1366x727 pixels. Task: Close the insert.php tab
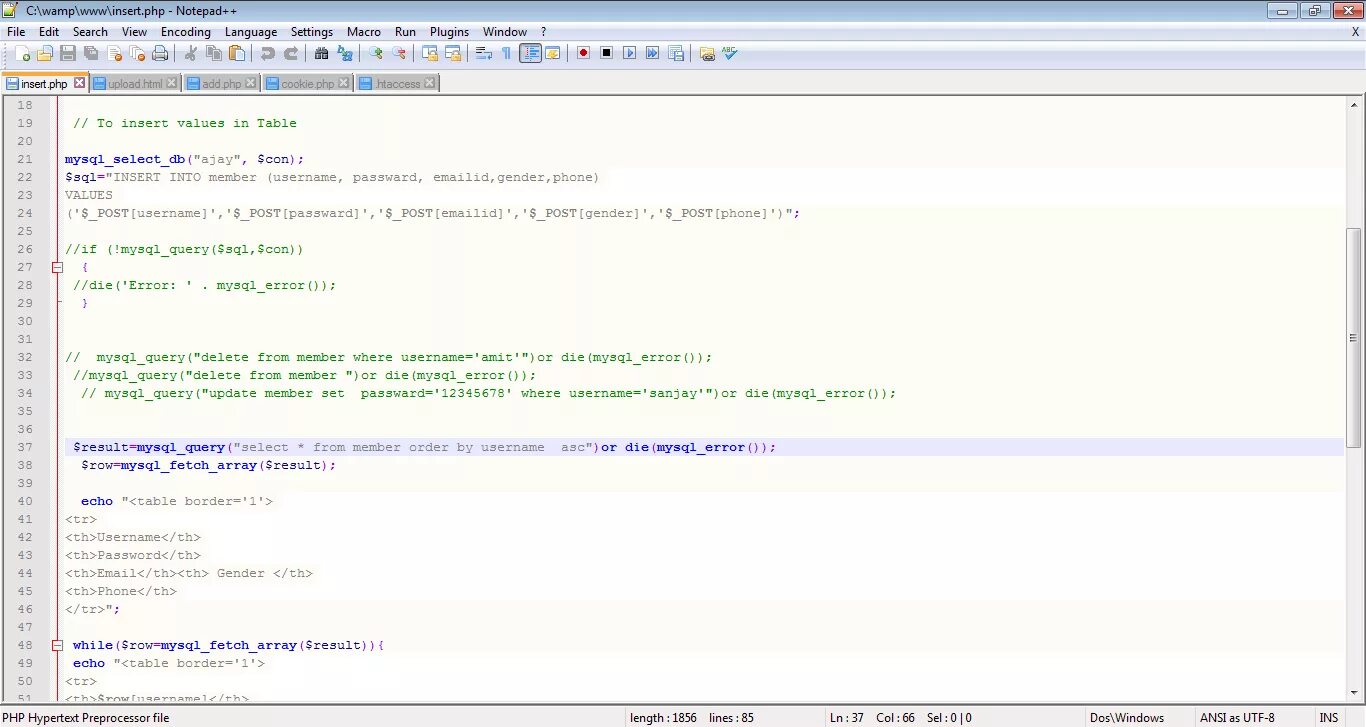click(x=79, y=83)
